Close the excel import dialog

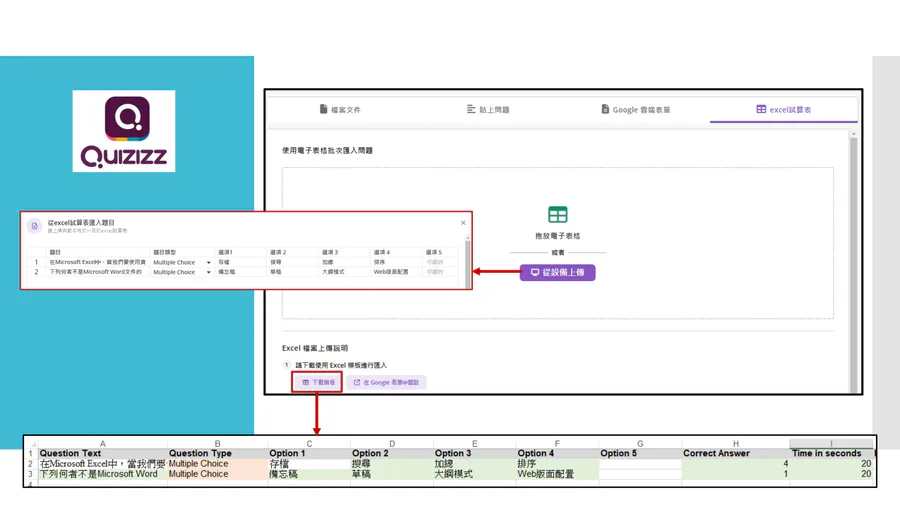tap(463, 223)
